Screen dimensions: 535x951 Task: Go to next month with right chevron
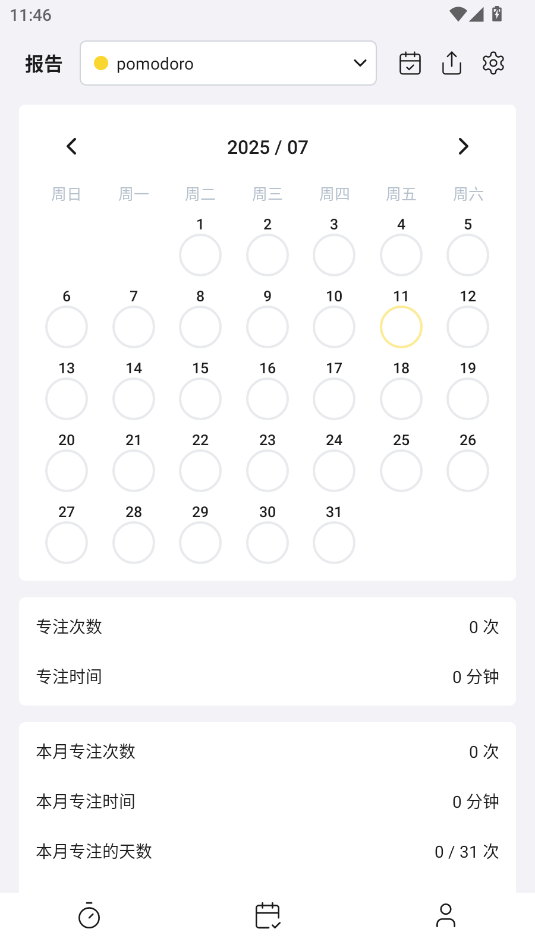463,146
